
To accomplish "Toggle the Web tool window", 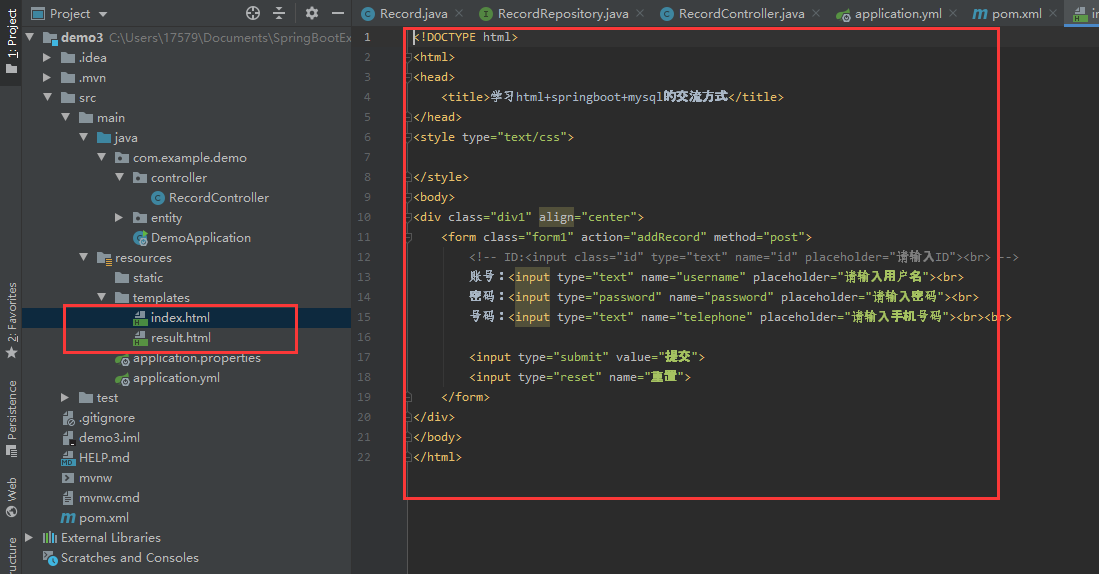I will click(x=11, y=498).
